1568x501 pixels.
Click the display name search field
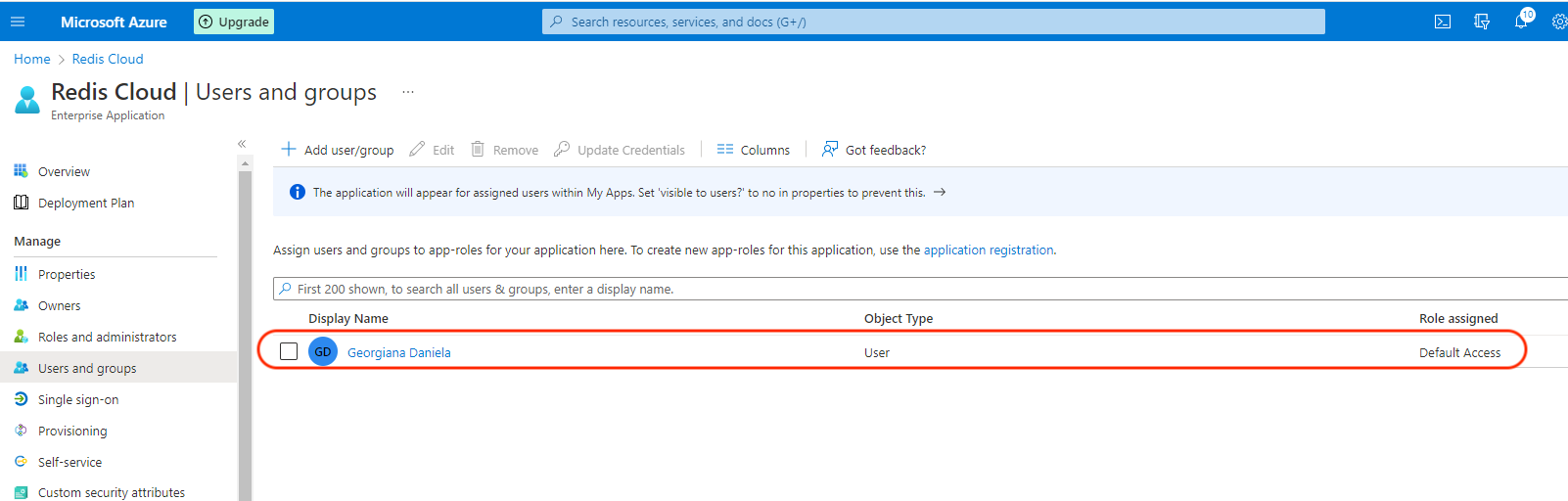[x=881, y=289]
